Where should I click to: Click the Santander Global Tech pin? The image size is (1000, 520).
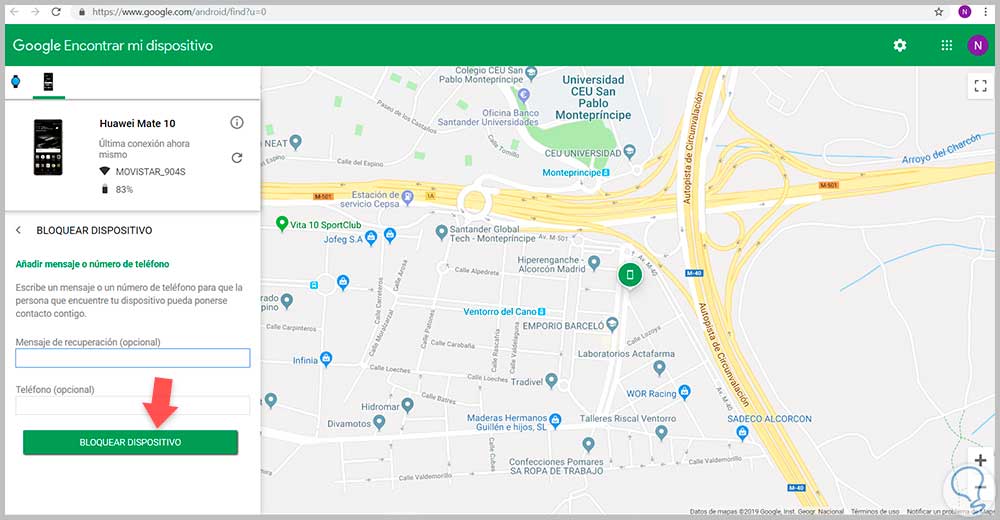[x=441, y=232]
